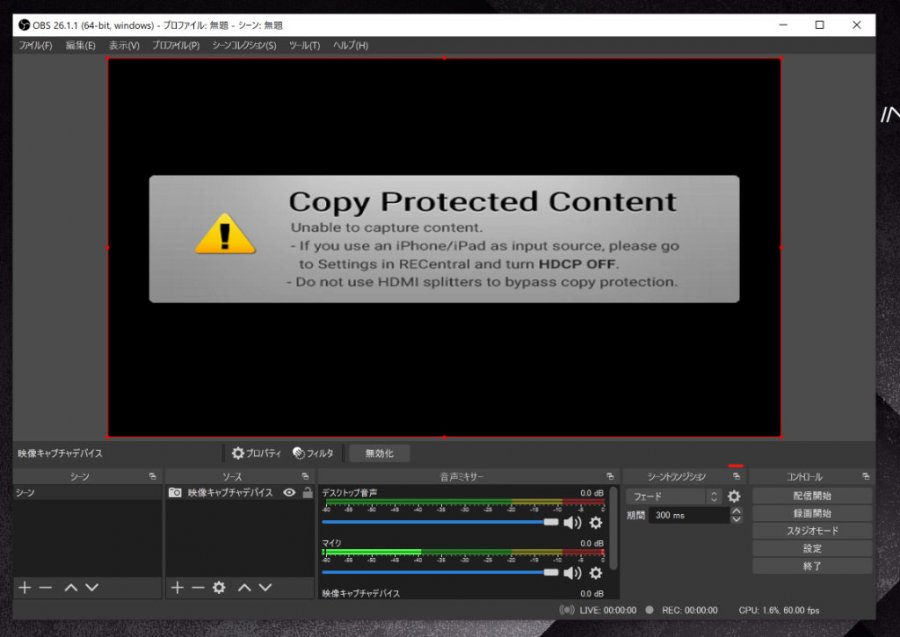The height and width of the screenshot is (637, 900).
Task: Click the REC status dot
Action: click(x=649, y=610)
